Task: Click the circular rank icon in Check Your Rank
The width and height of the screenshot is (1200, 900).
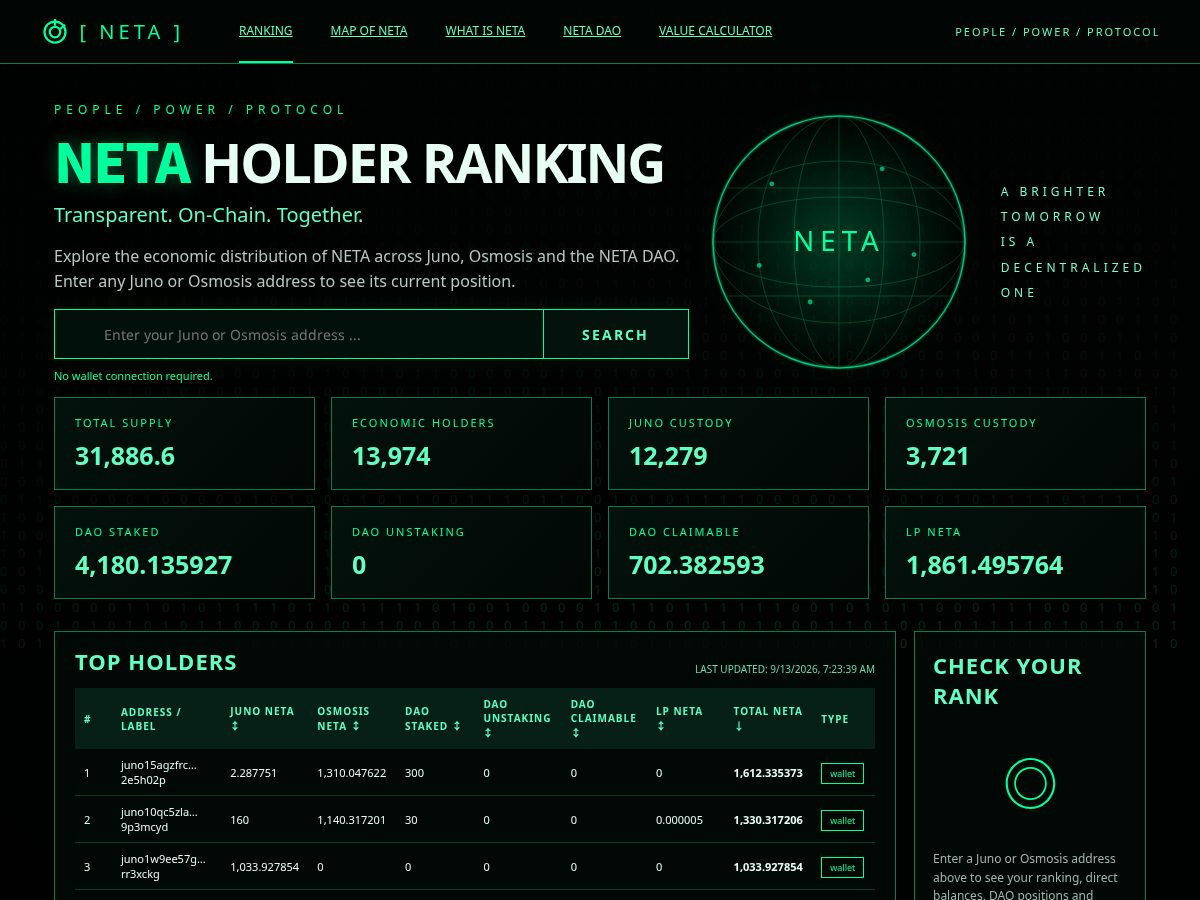Action: [1030, 783]
